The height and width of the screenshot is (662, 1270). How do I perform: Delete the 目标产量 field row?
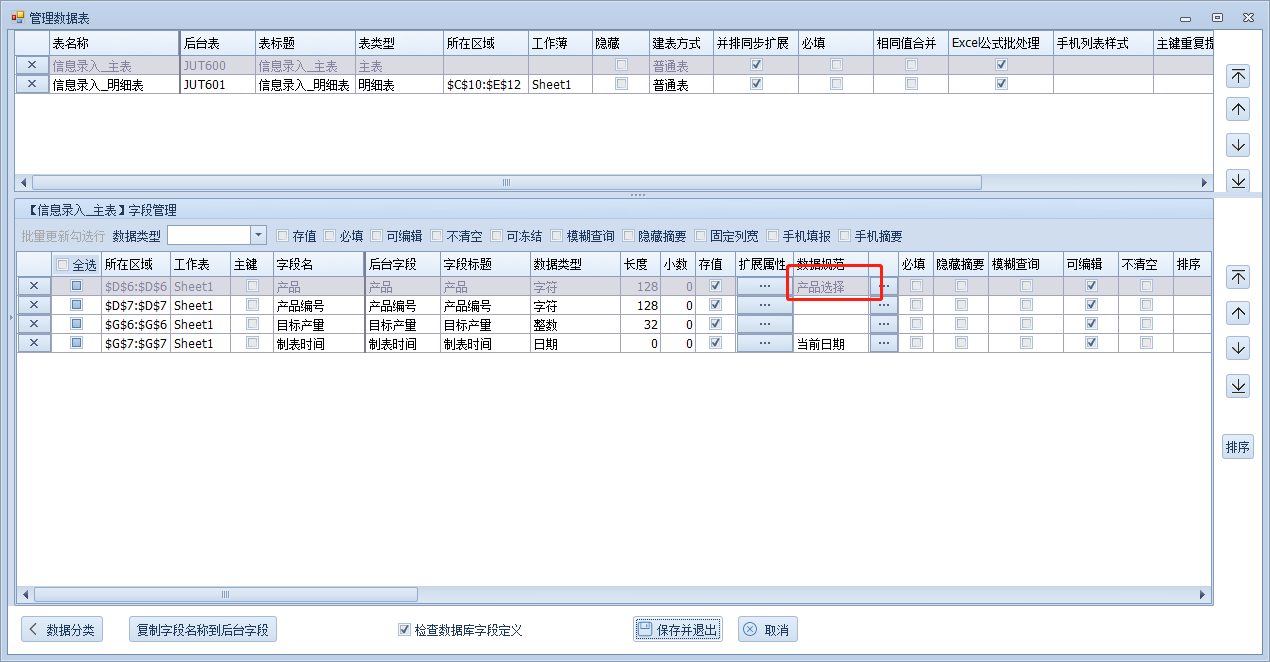[x=34, y=324]
